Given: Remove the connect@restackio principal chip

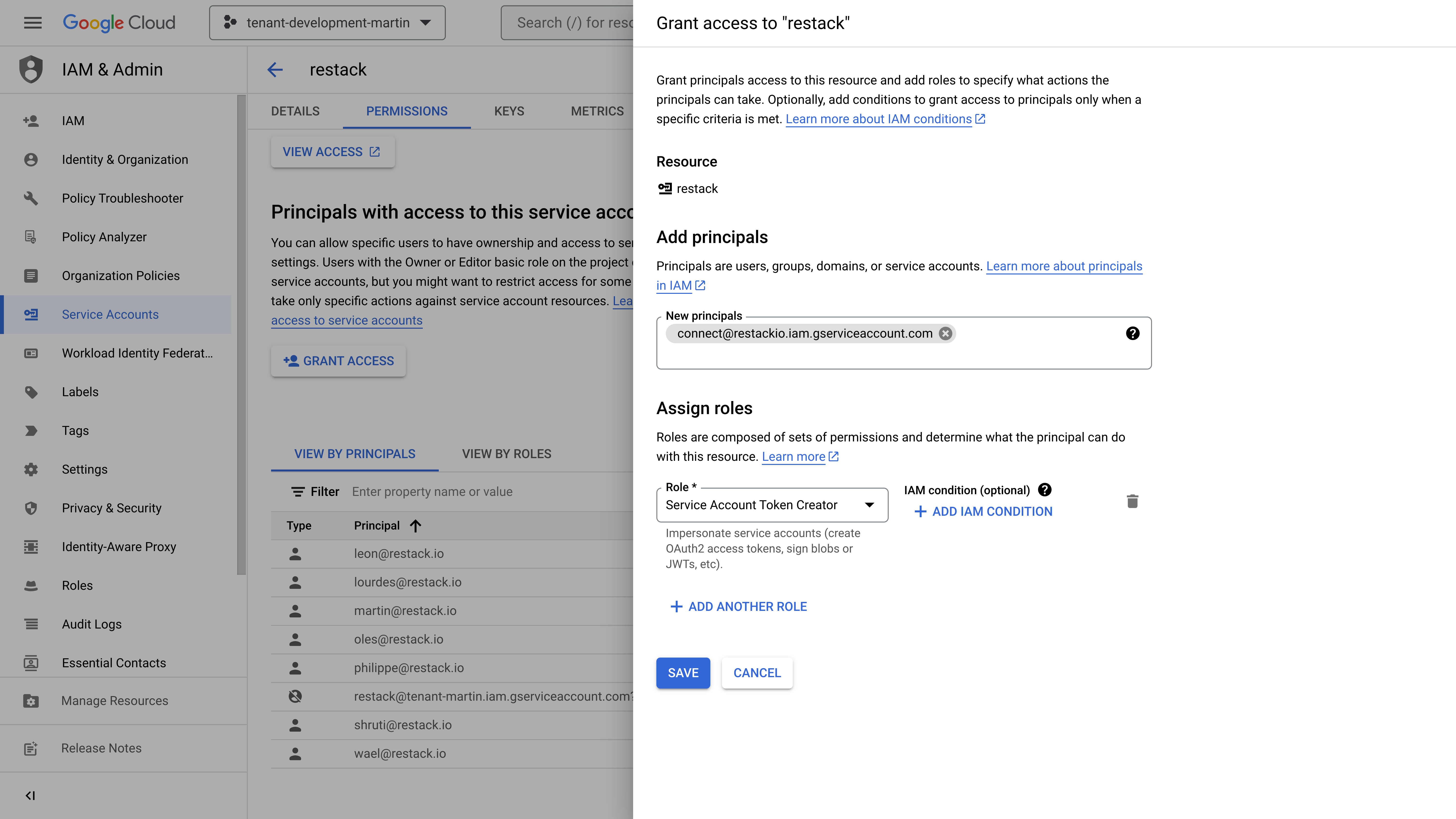Looking at the screenshot, I should pos(945,333).
